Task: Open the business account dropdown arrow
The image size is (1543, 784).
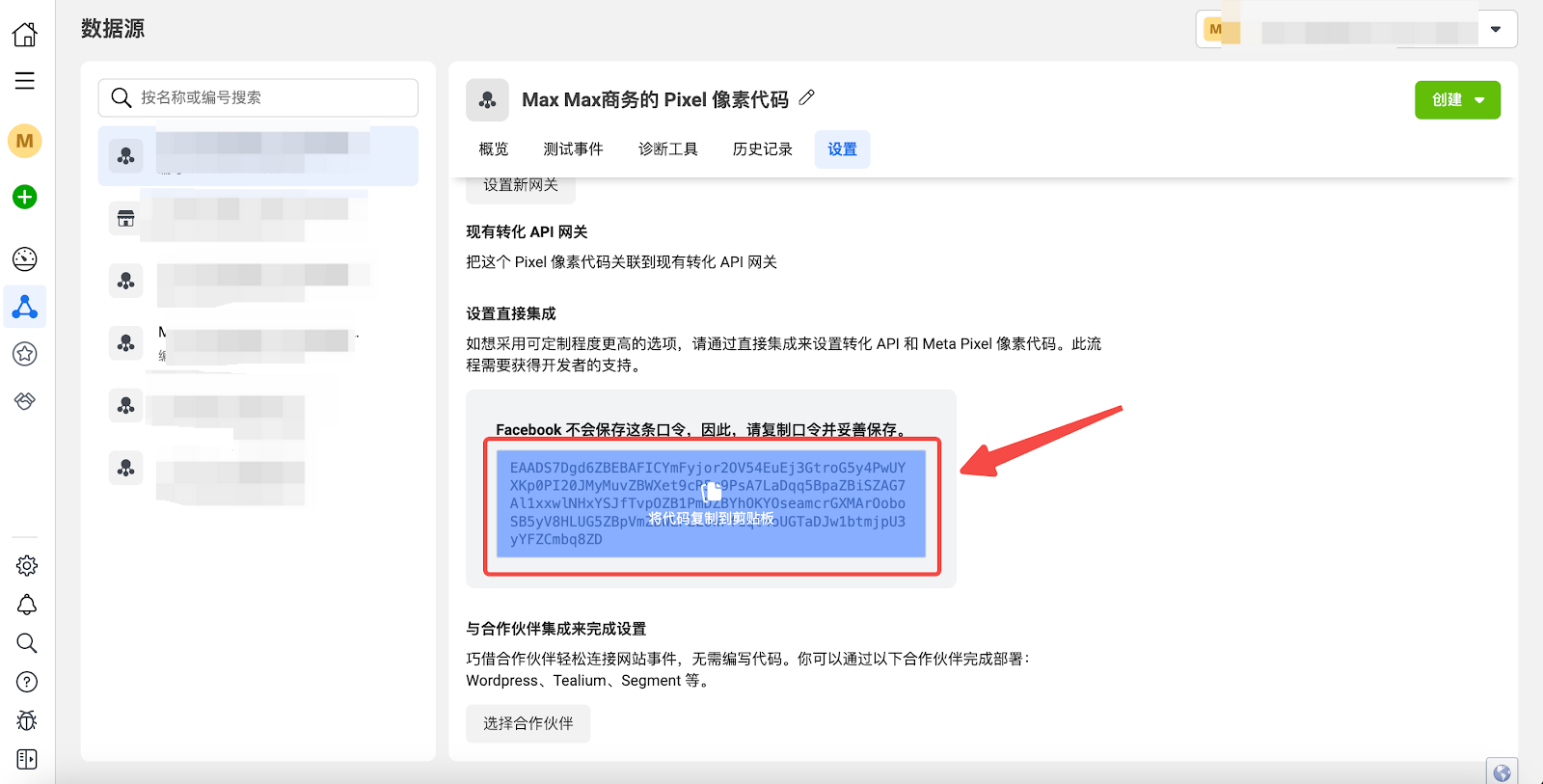Action: 1496,29
